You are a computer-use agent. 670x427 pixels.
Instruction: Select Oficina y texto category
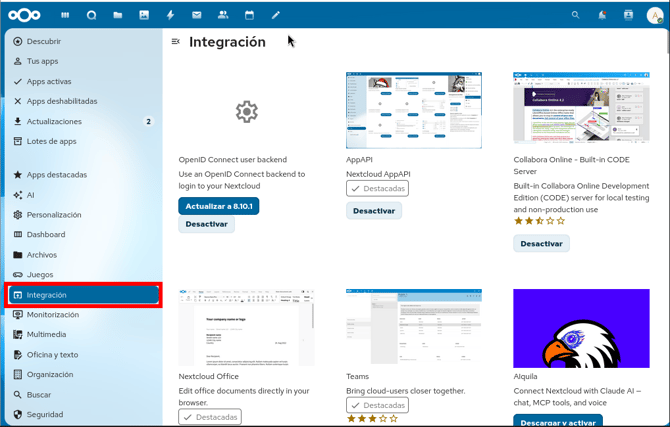coord(52,355)
